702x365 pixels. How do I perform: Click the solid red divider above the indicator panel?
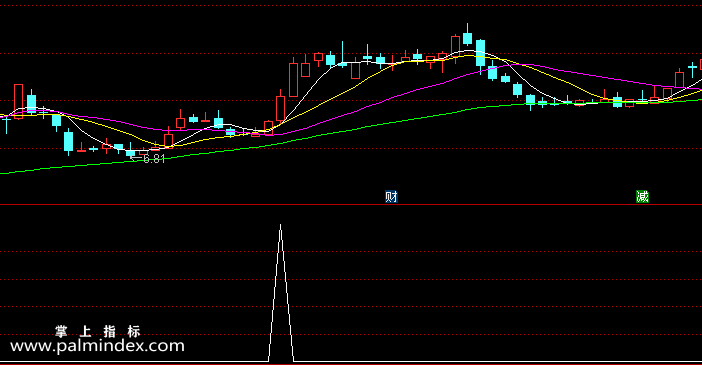click(351, 205)
